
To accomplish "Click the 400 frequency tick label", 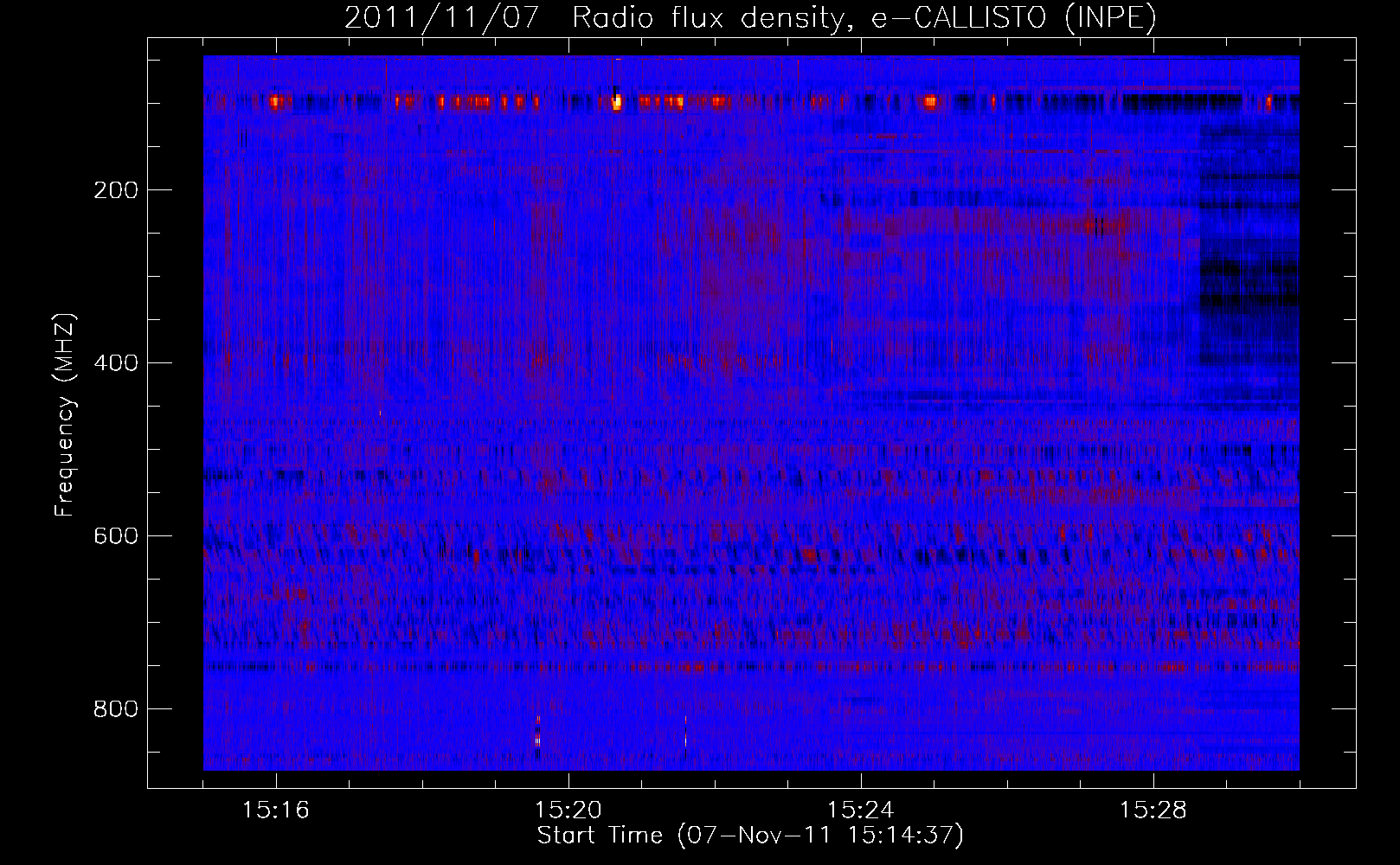I will [x=116, y=363].
